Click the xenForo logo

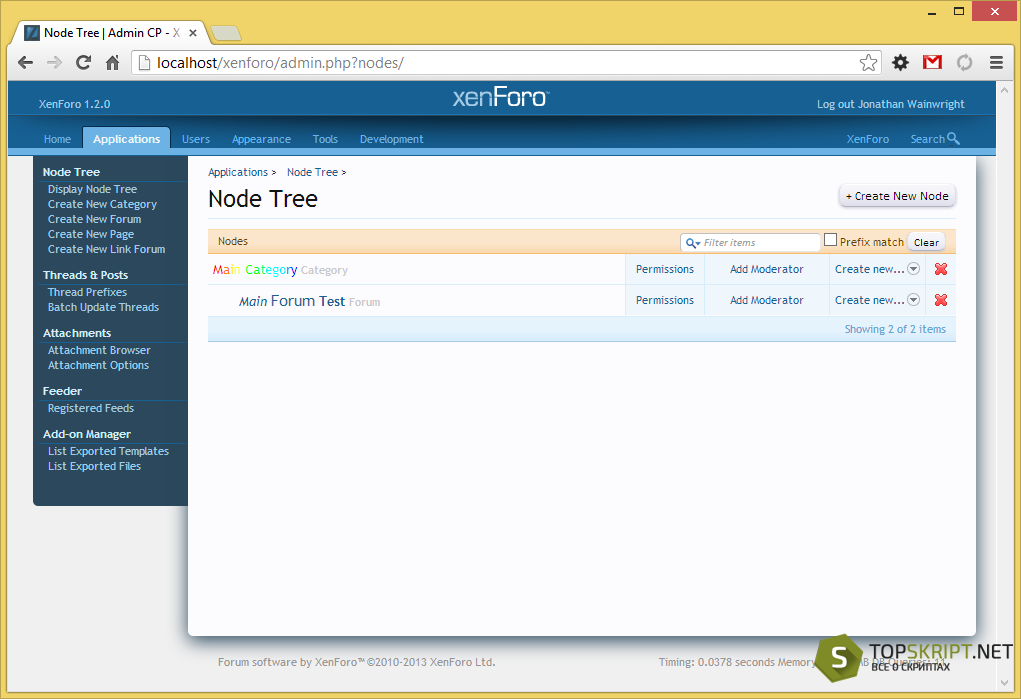click(501, 98)
